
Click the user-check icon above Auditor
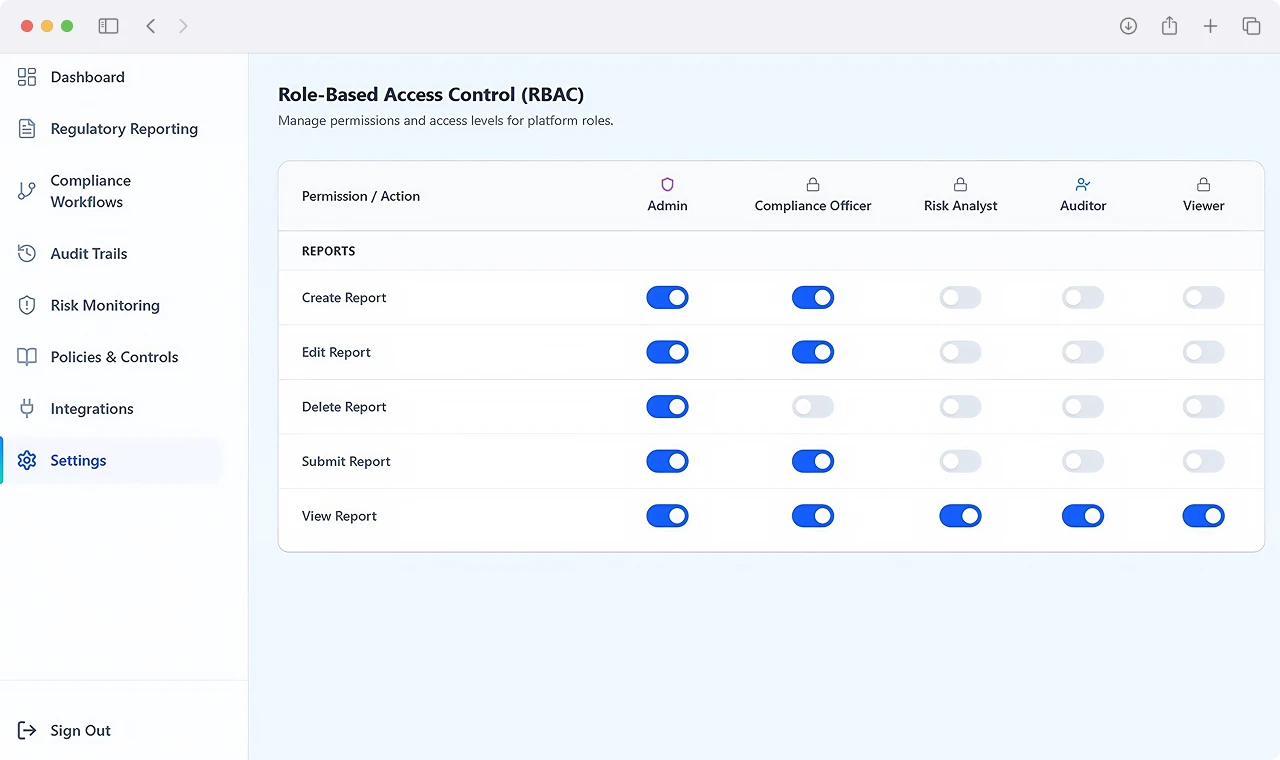1083,184
